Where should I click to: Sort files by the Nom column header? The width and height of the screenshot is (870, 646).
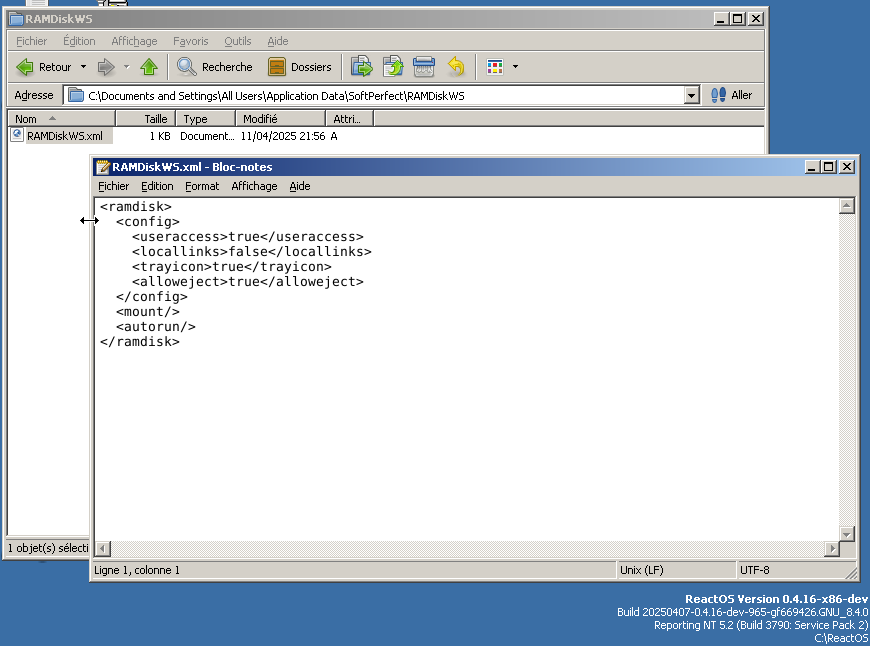tap(62, 119)
